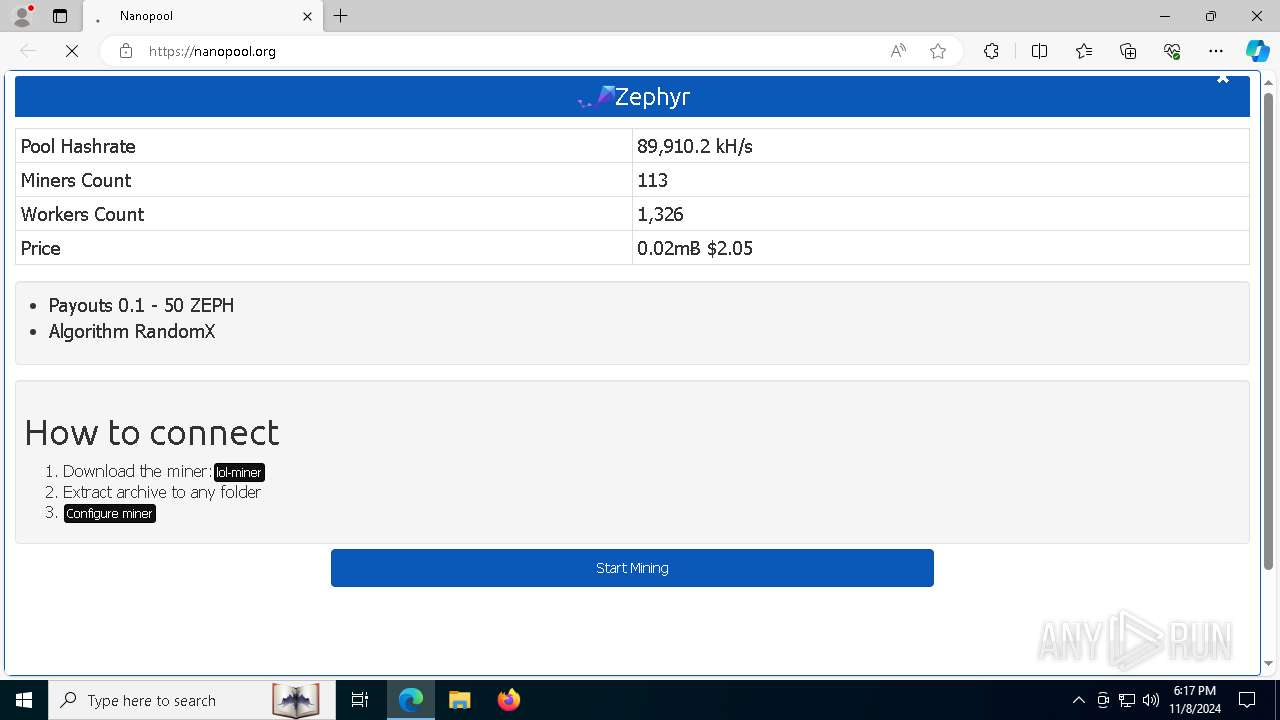1280x720 pixels.
Task: Click the Price label
Action: coord(41,248)
